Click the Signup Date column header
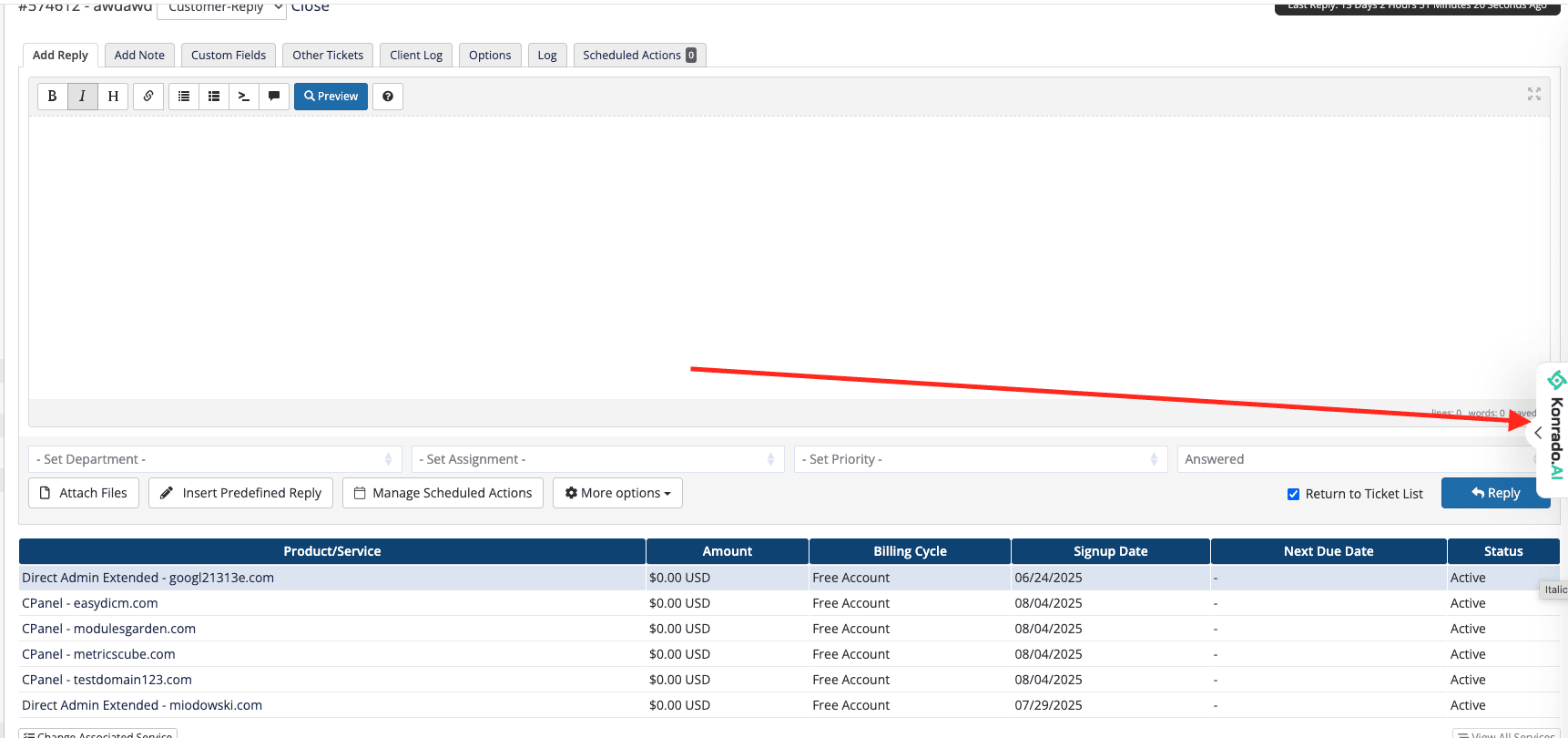Image resolution: width=1568 pixels, height=738 pixels. (1110, 551)
